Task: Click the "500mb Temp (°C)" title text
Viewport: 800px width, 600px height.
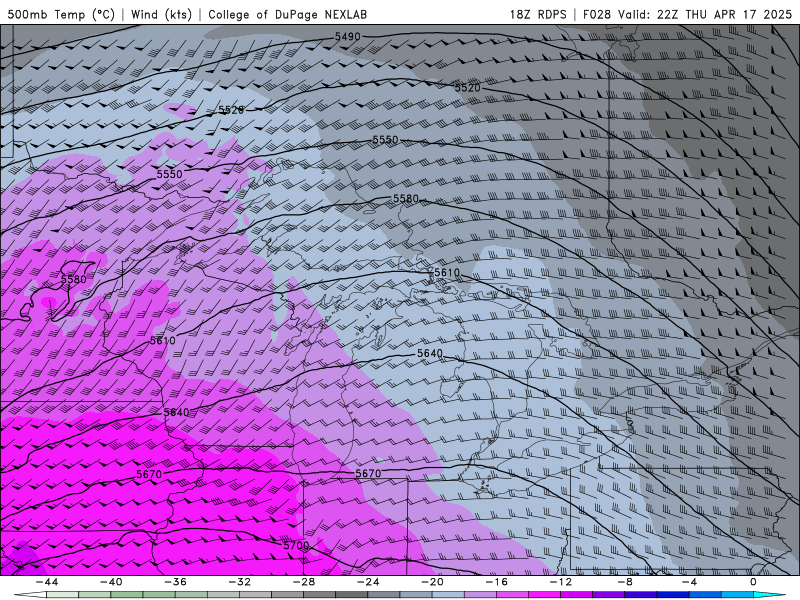Action: click(61, 14)
